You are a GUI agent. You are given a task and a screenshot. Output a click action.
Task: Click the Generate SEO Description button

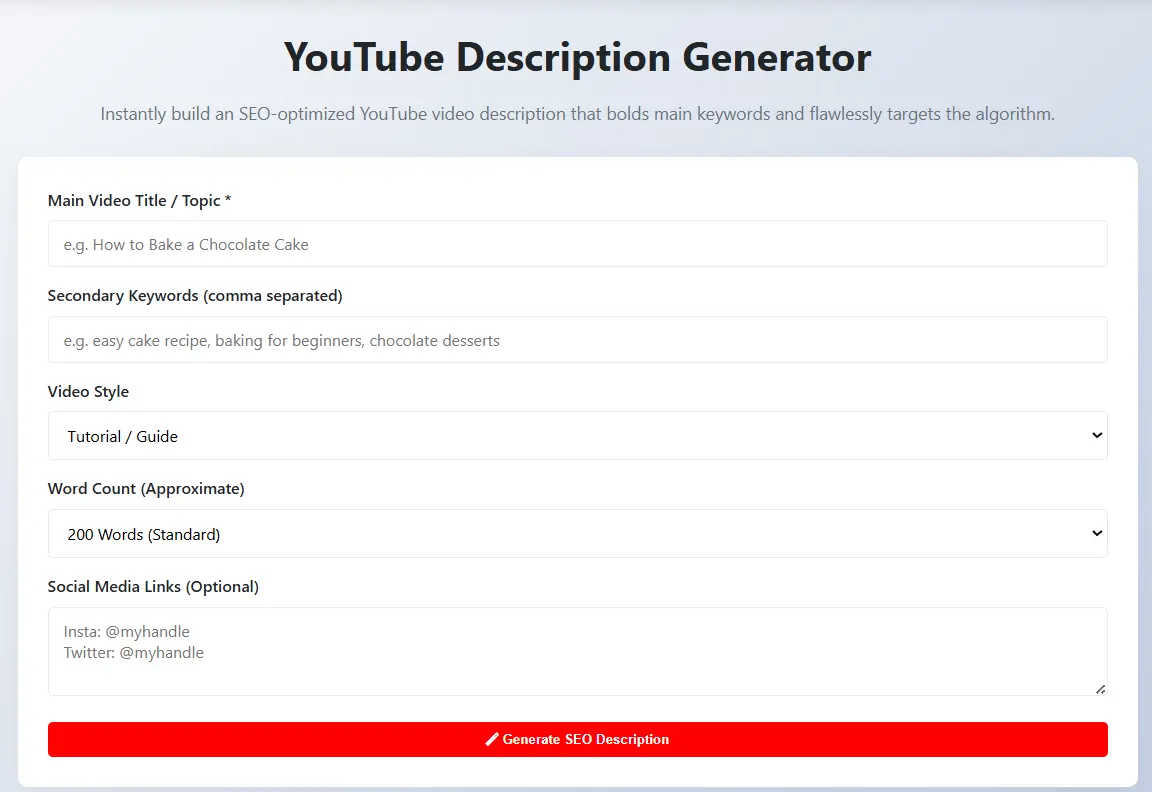[577, 739]
